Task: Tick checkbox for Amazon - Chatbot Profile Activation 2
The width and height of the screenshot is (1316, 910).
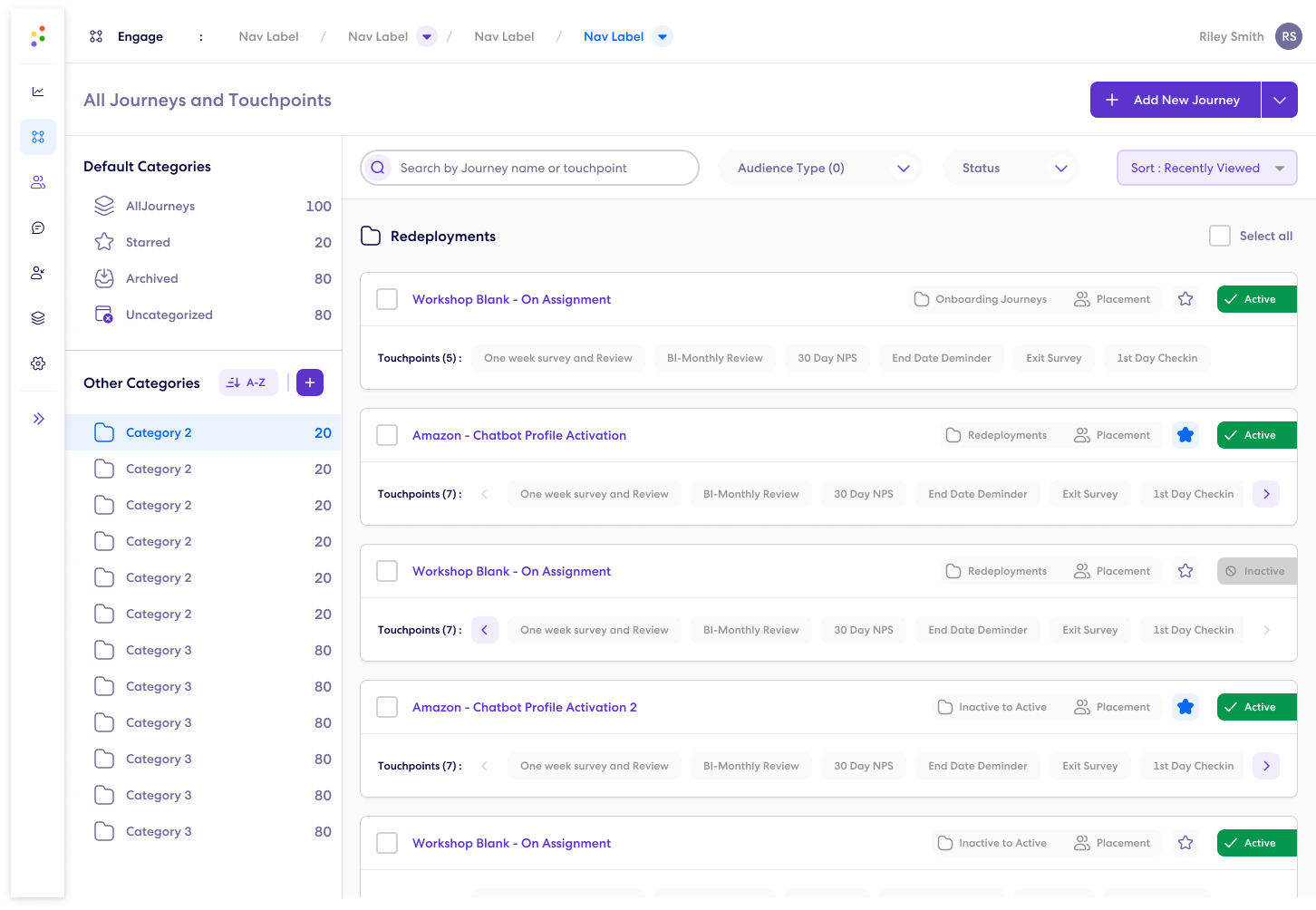Action: [387, 707]
